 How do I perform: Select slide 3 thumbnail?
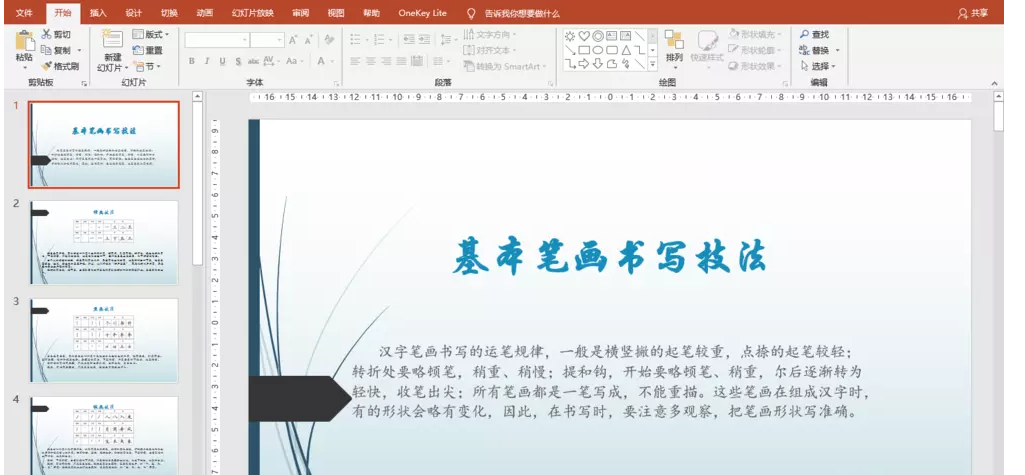tap(105, 340)
